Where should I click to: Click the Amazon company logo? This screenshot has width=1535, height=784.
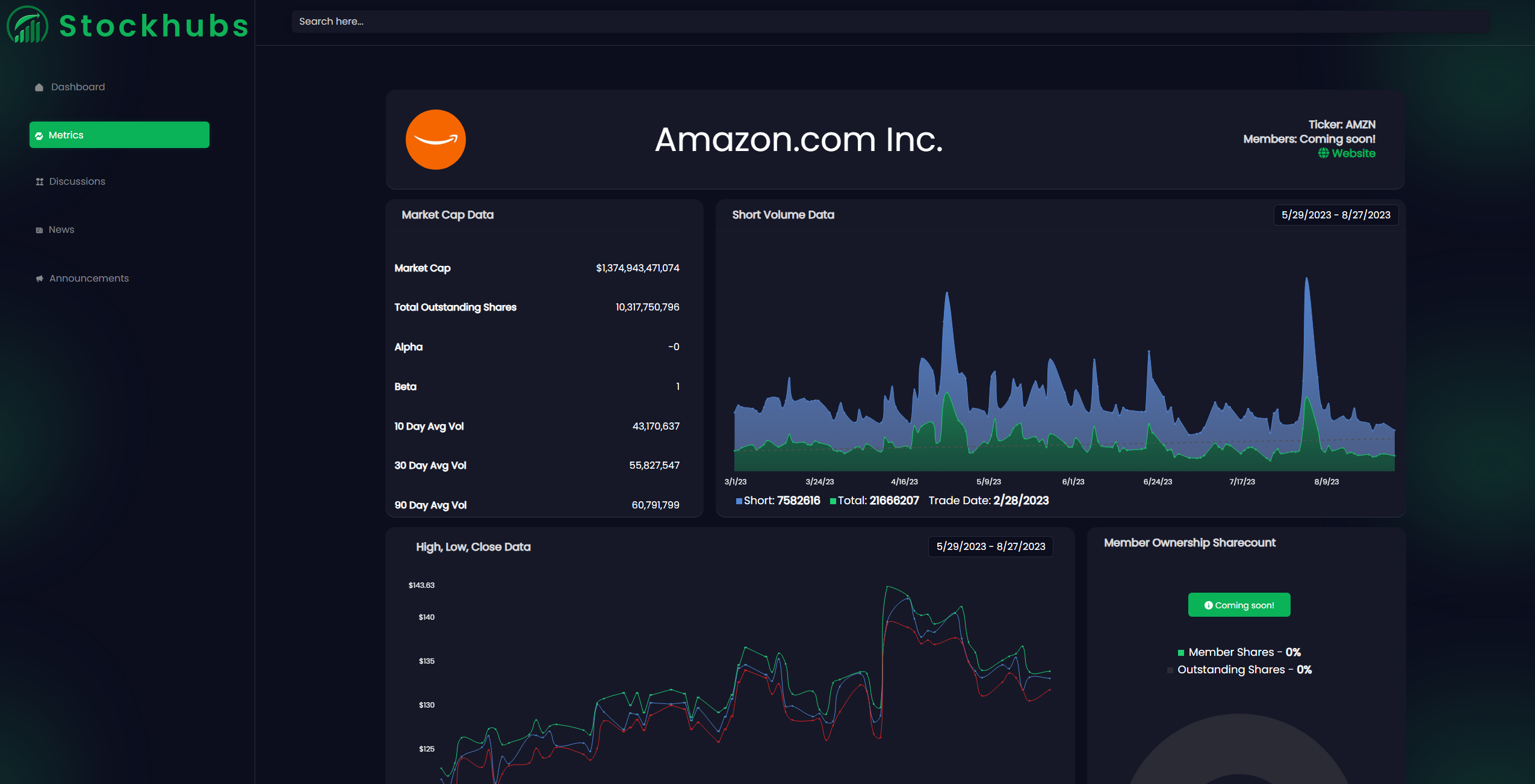[435, 140]
